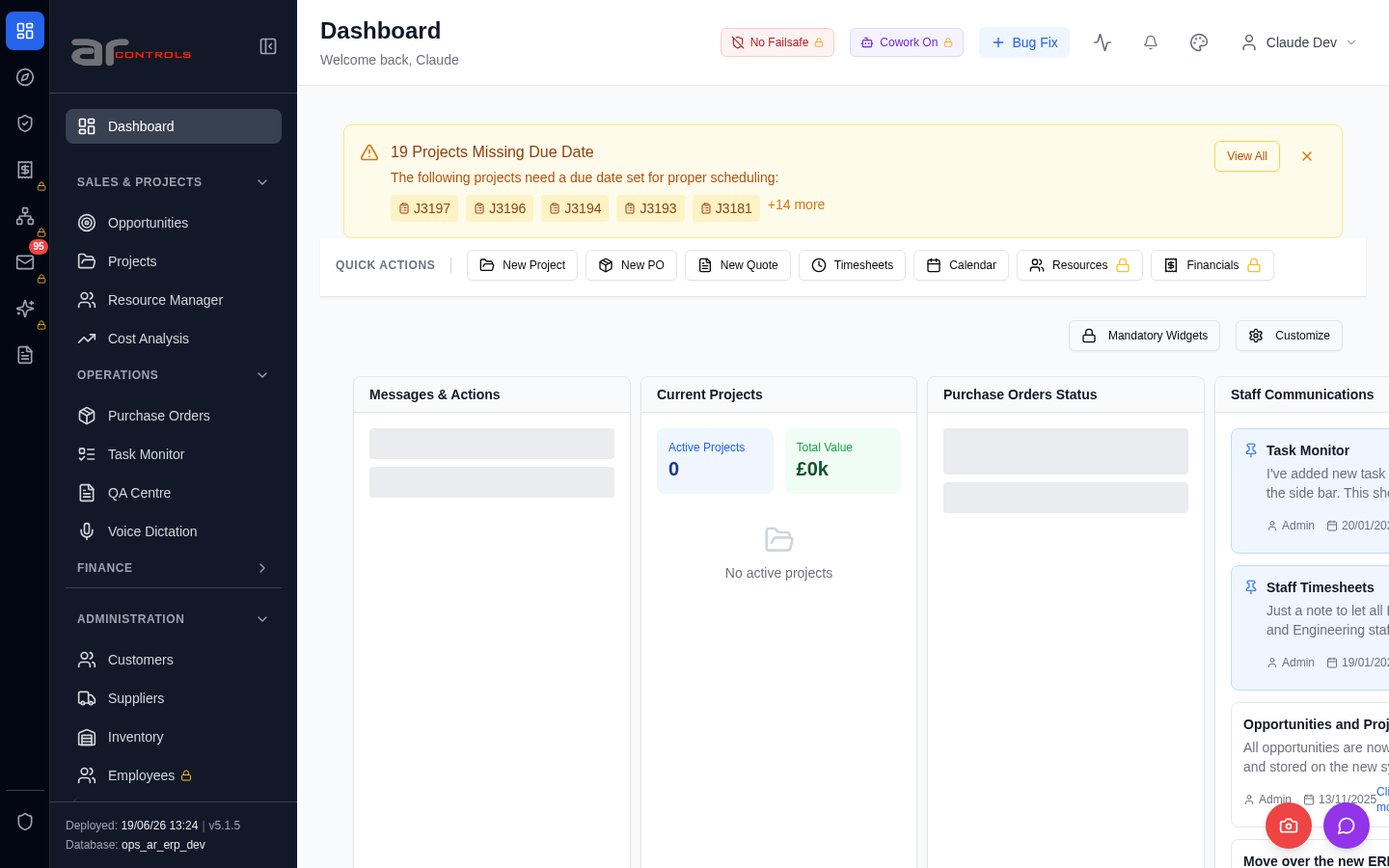
Task: Open the notifications bell
Action: pyautogui.click(x=1151, y=42)
